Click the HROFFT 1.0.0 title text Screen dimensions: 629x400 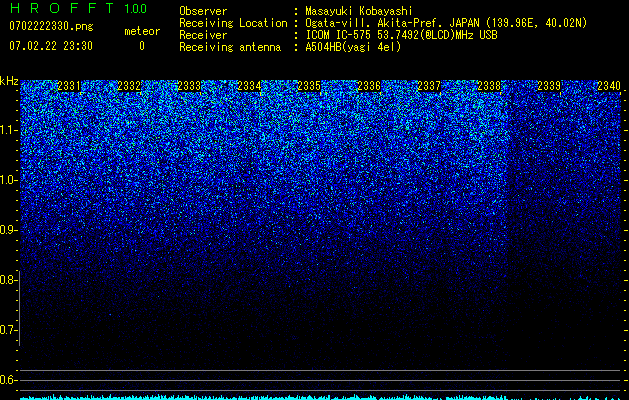78,8
